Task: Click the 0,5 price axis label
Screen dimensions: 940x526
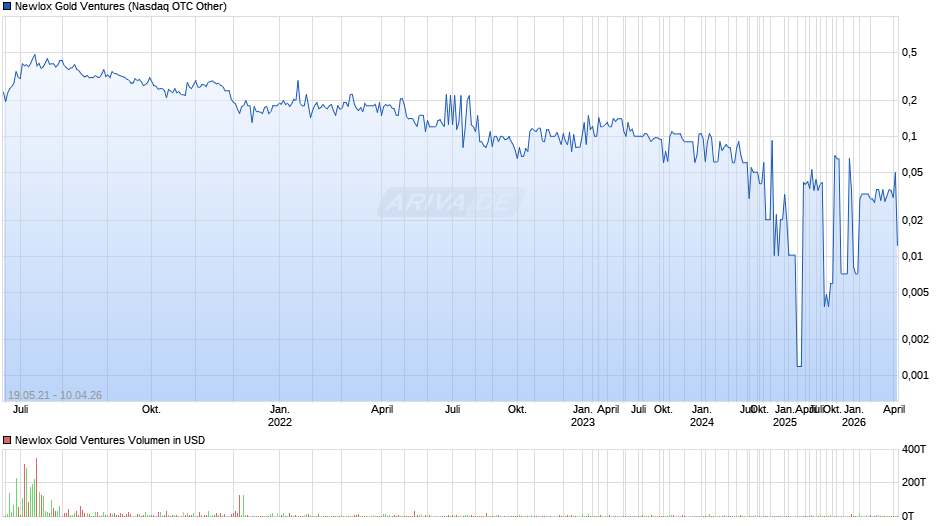Action: tap(909, 53)
